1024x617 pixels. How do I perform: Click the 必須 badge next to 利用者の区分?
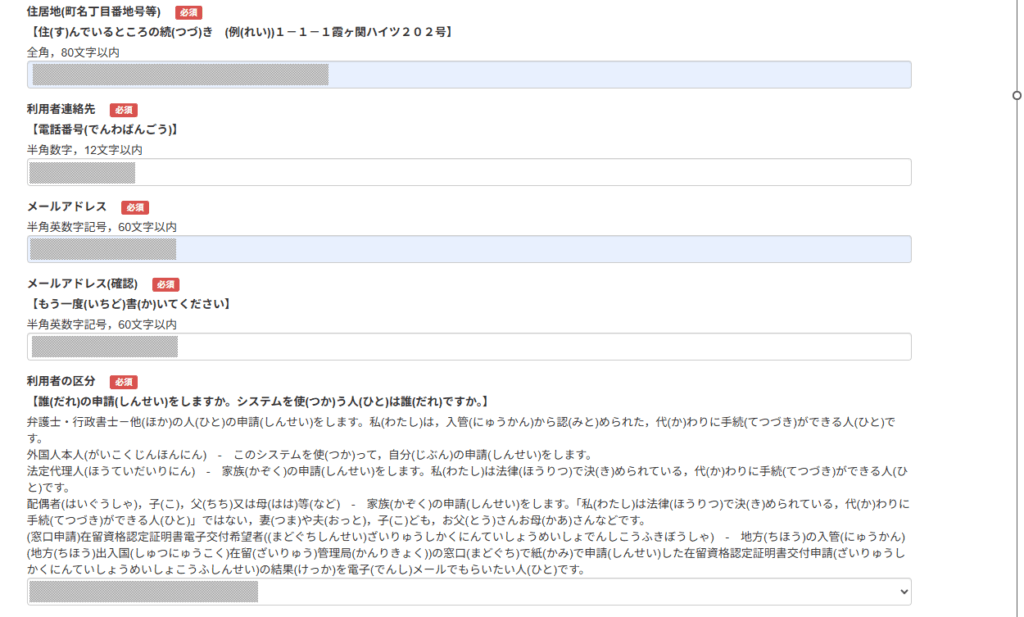click(123, 382)
